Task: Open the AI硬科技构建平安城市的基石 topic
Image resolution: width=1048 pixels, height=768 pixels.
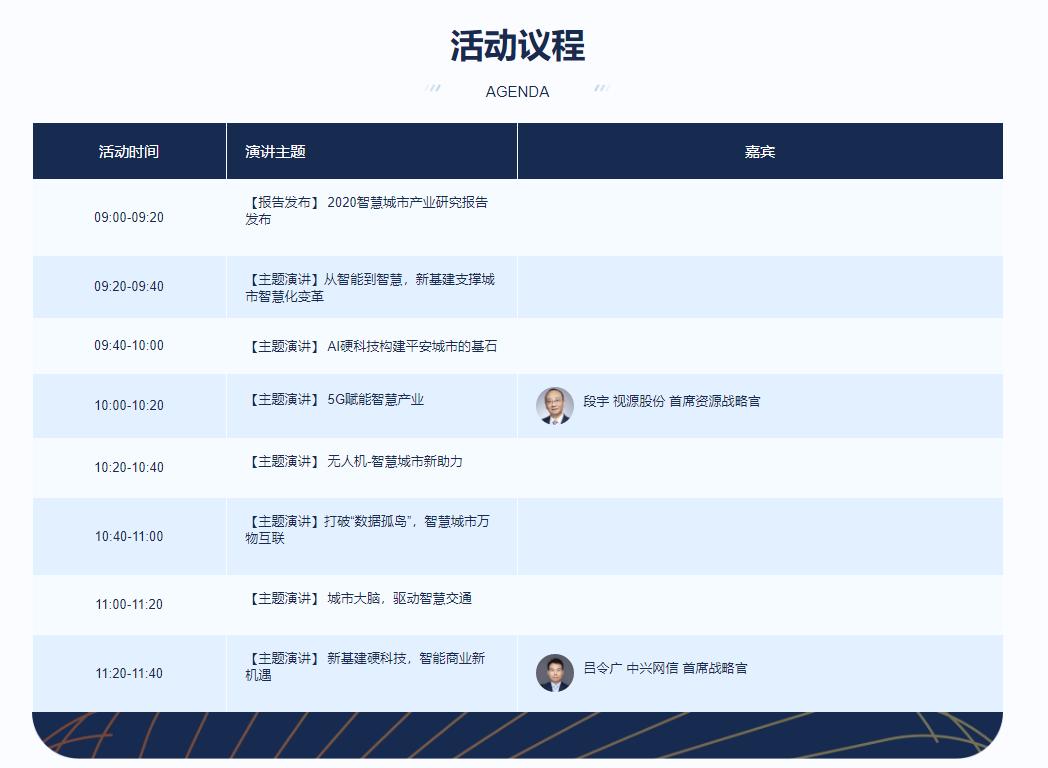Action: [x=371, y=347]
